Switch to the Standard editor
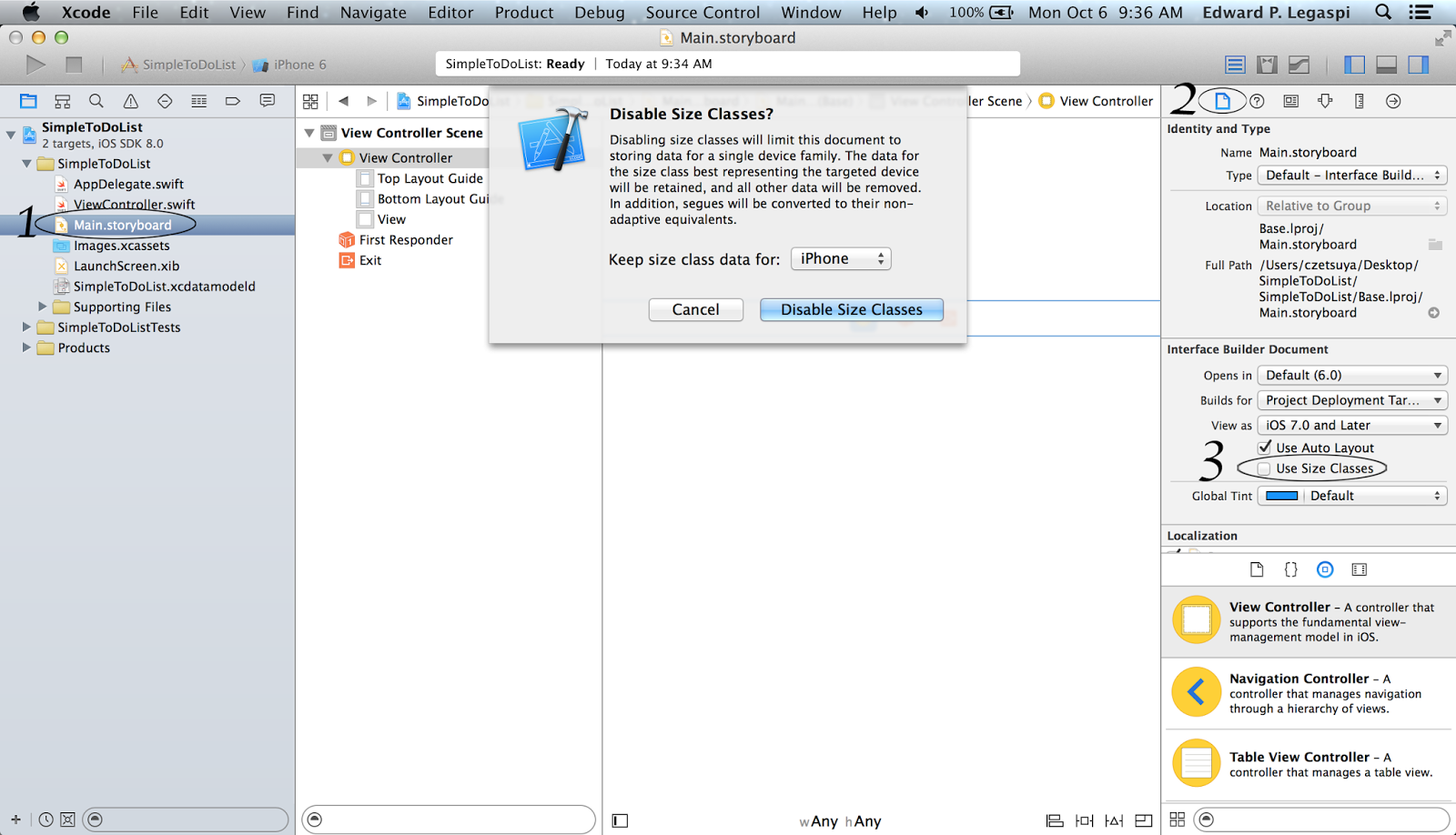Image resolution: width=1456 pixels, height=835 pixels. coord(1235,65)
